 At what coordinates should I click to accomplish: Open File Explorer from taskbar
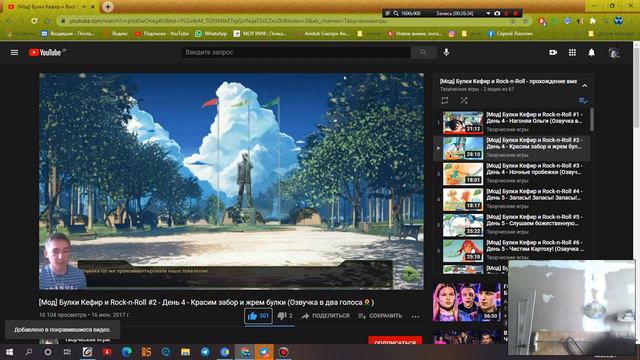pos(185,352)
